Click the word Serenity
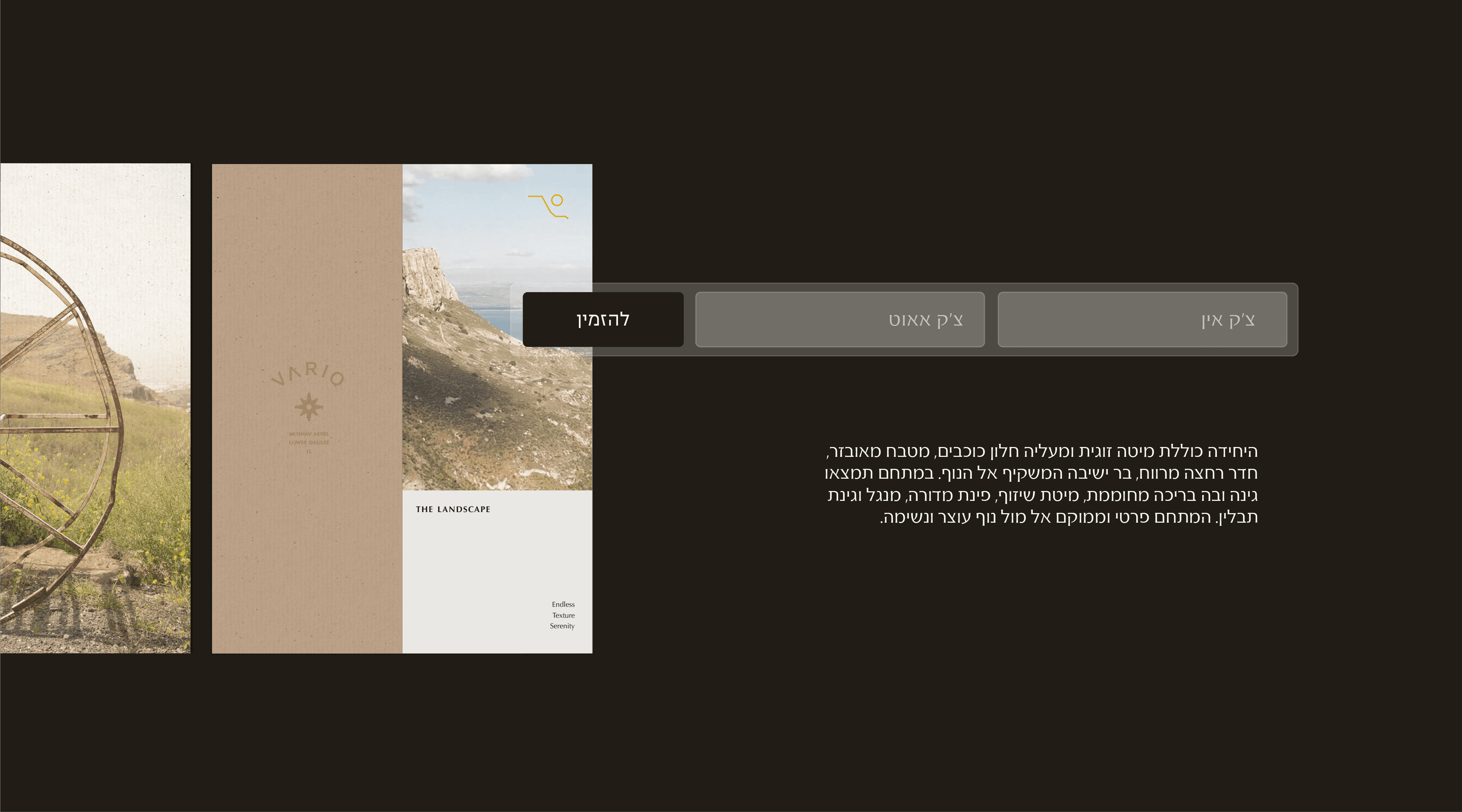 tap(562, 626)
